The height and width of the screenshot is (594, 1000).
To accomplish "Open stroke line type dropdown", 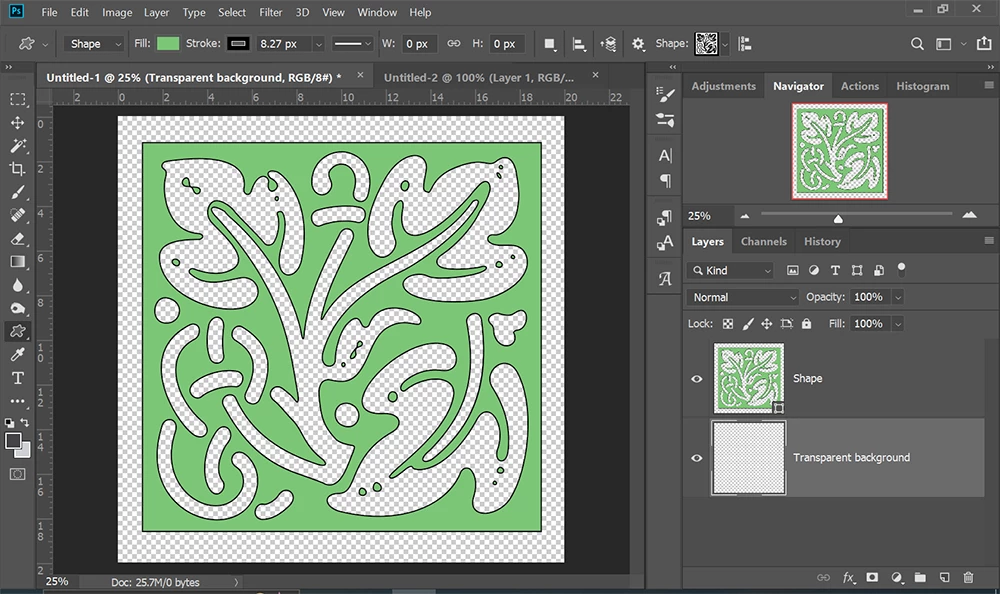I will point(352,44).
